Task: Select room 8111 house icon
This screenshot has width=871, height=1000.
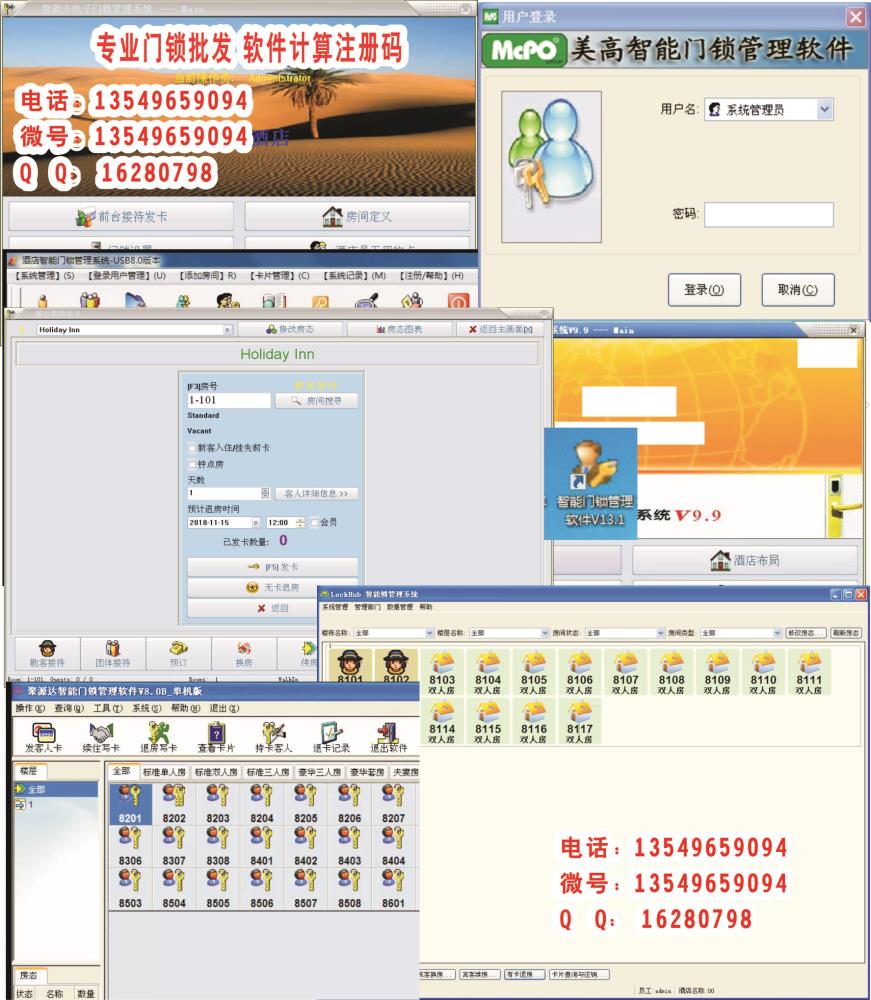Action: coord(809,672)
